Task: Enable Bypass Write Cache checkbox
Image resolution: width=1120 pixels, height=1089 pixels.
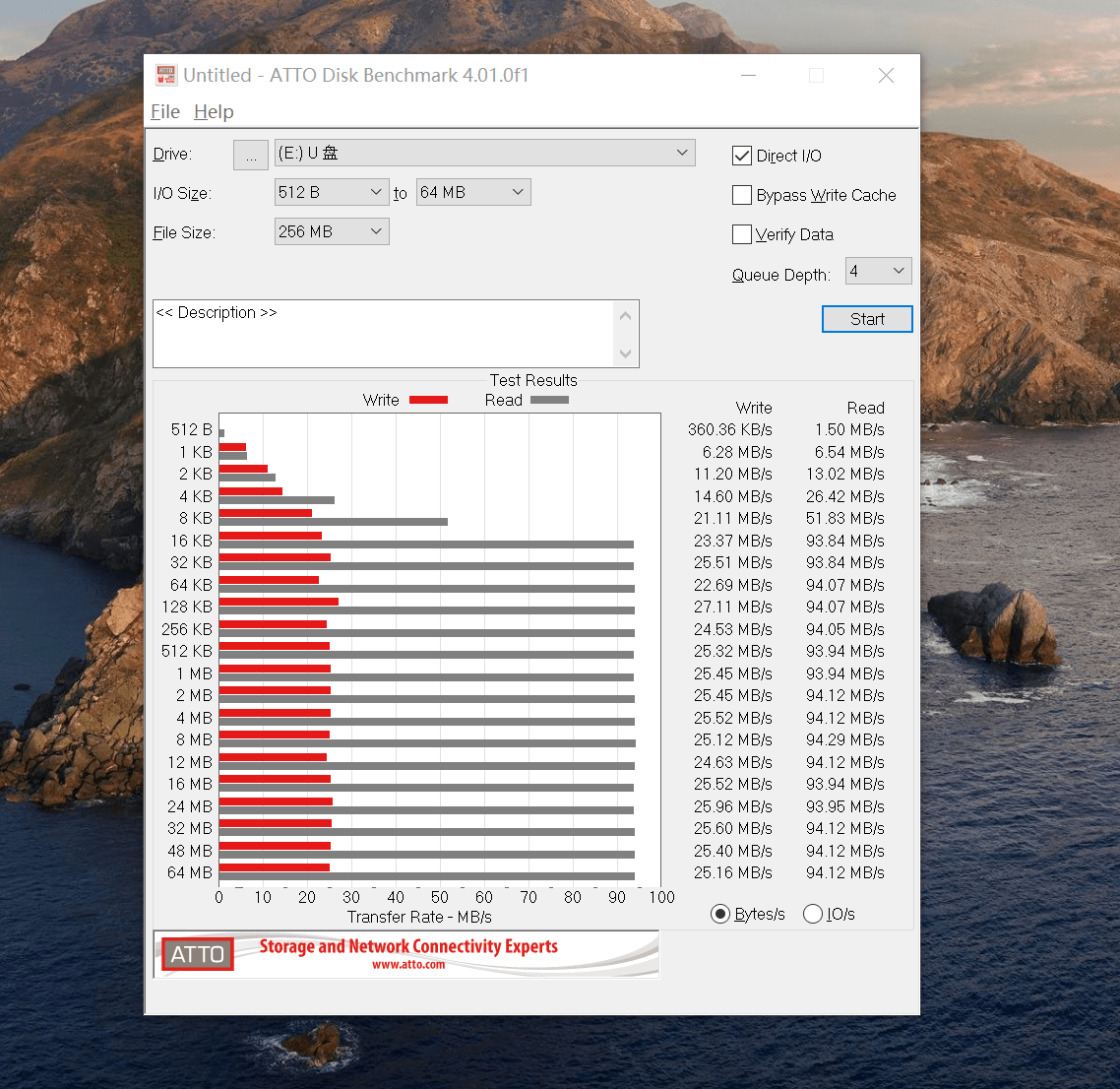Action: tap(742, 195)
